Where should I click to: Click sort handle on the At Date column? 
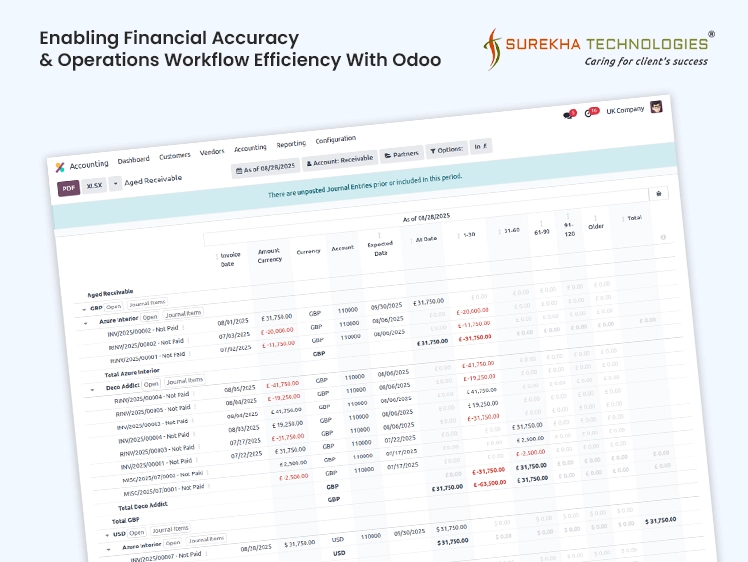pyautogui.click(x=411, y=240)
